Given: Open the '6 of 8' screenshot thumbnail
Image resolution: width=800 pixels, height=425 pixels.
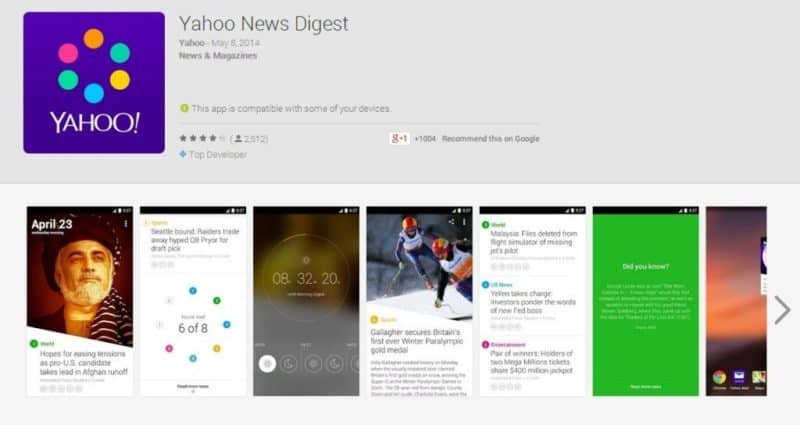Looking at the screenshot, I should click(x=193, y=301).
